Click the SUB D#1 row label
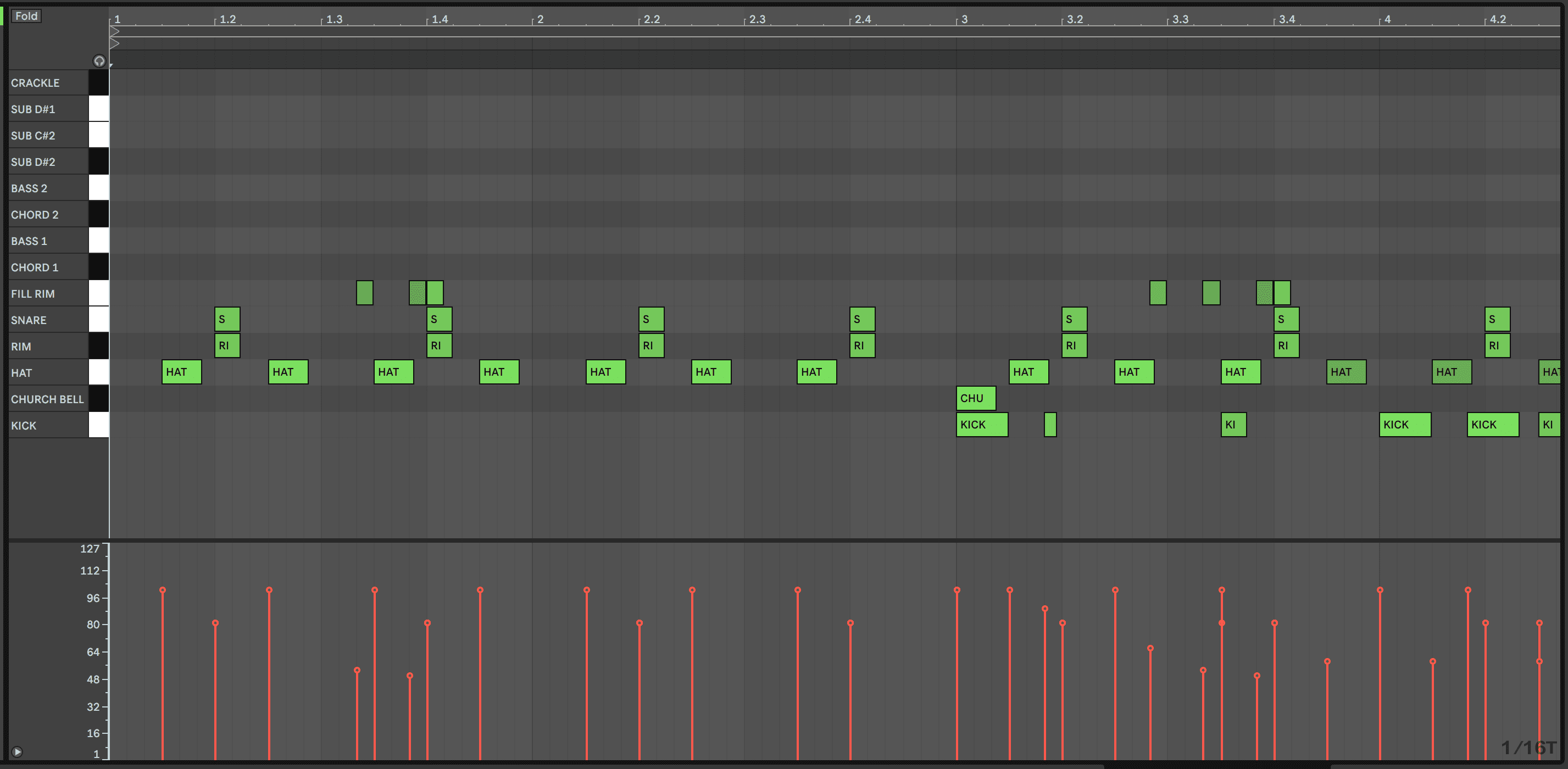Image resolution: width=1568 pixels, height=769 pixels. (x=33, y=109)
